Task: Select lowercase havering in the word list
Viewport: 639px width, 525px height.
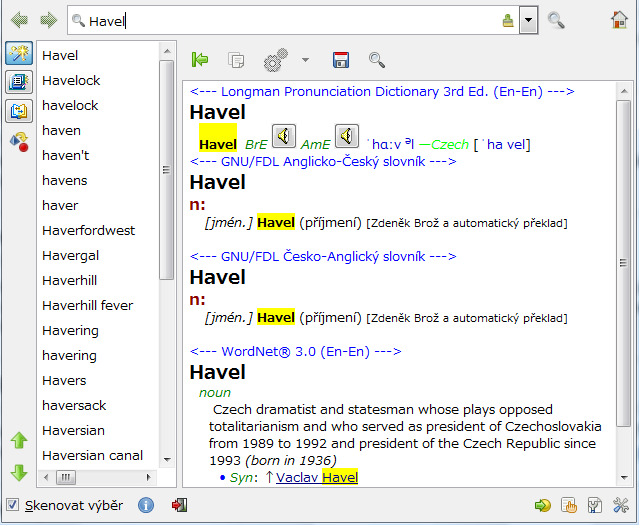Action: tap(69, 355)
